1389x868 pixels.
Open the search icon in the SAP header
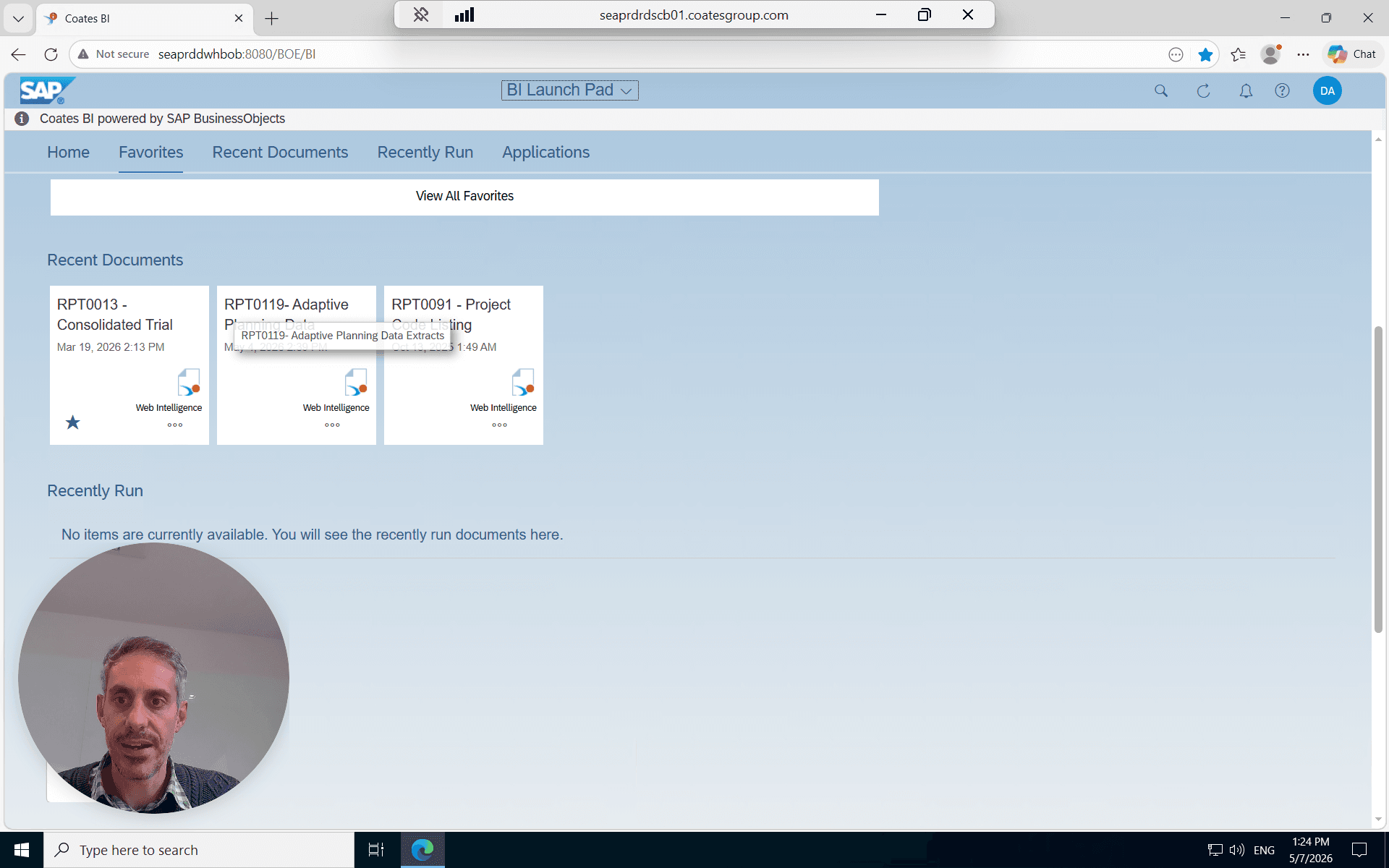(1160, 90)
